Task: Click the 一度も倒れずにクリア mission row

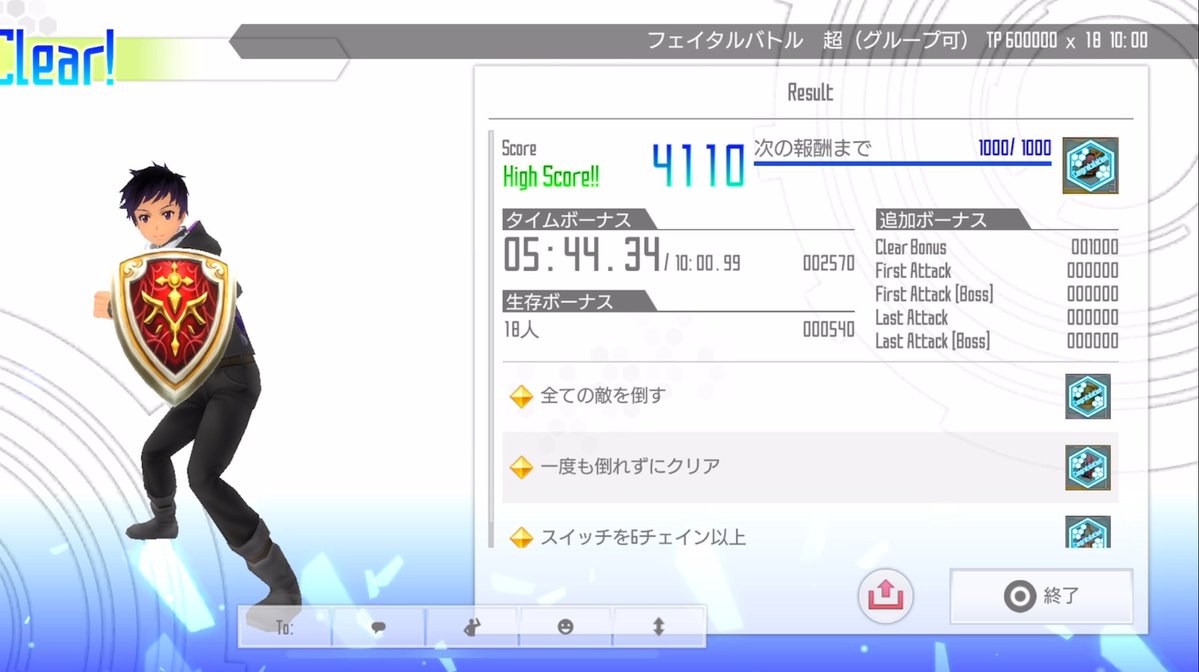Action: (x=810, y=466)
